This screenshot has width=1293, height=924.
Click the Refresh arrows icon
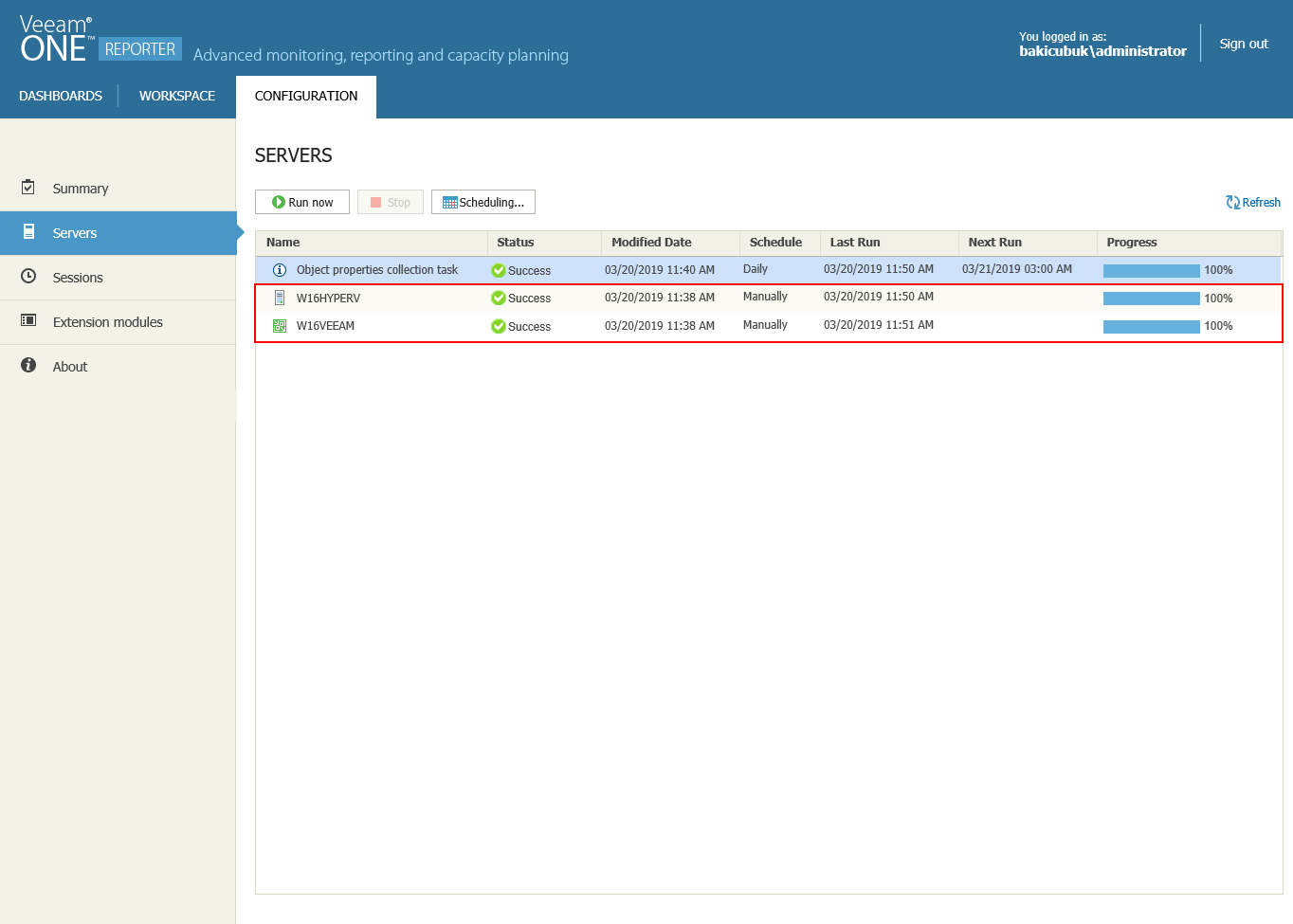[x=1232, y=202]
